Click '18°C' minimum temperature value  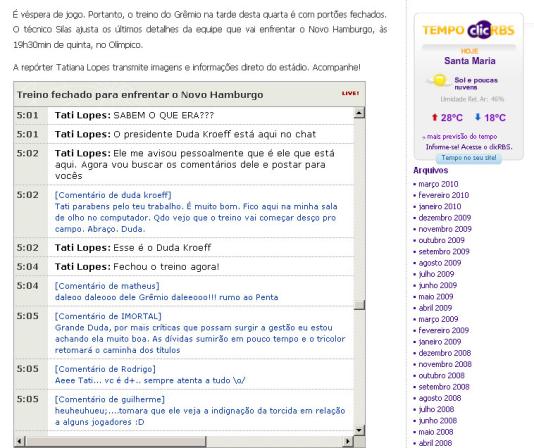pyautogui.click(x=495, y=118)
